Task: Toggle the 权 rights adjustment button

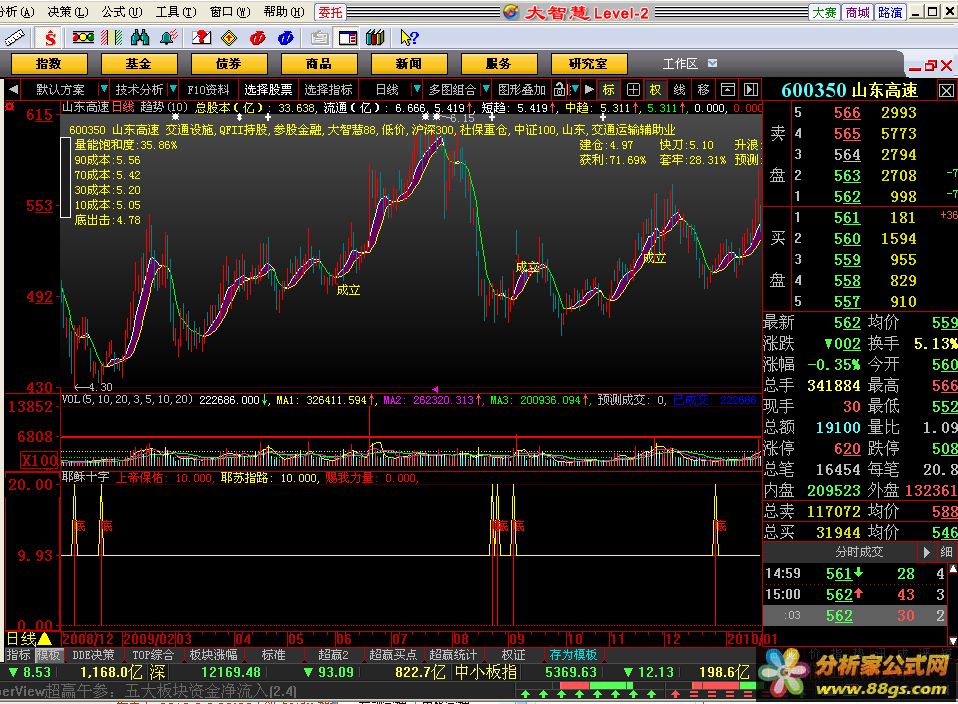Action: [655, 89]
